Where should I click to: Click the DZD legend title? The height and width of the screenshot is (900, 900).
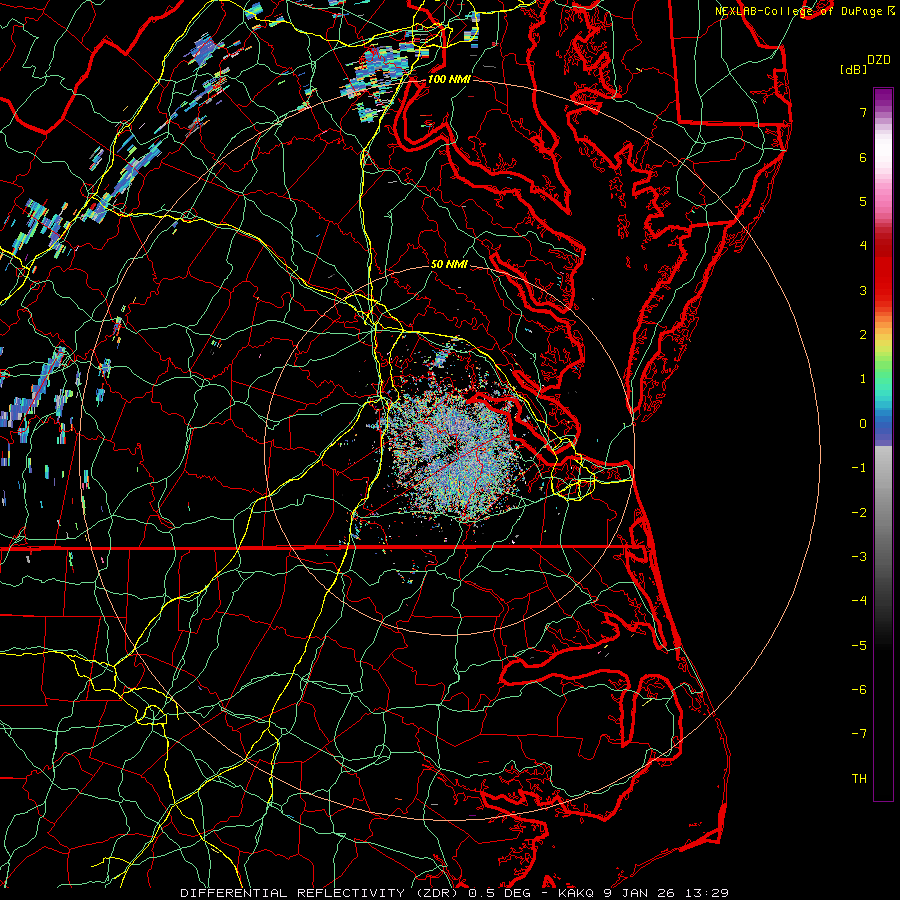click(879, 60)
